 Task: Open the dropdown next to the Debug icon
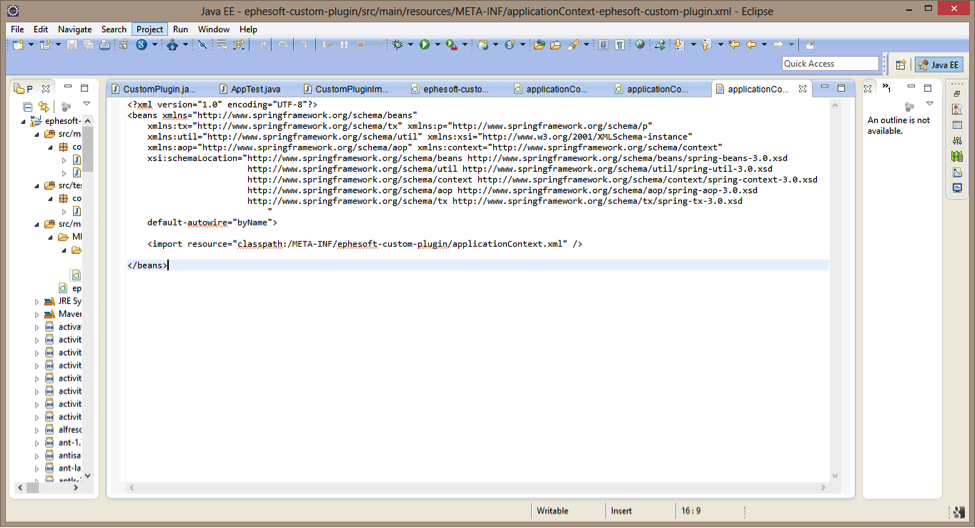(410, 45)
